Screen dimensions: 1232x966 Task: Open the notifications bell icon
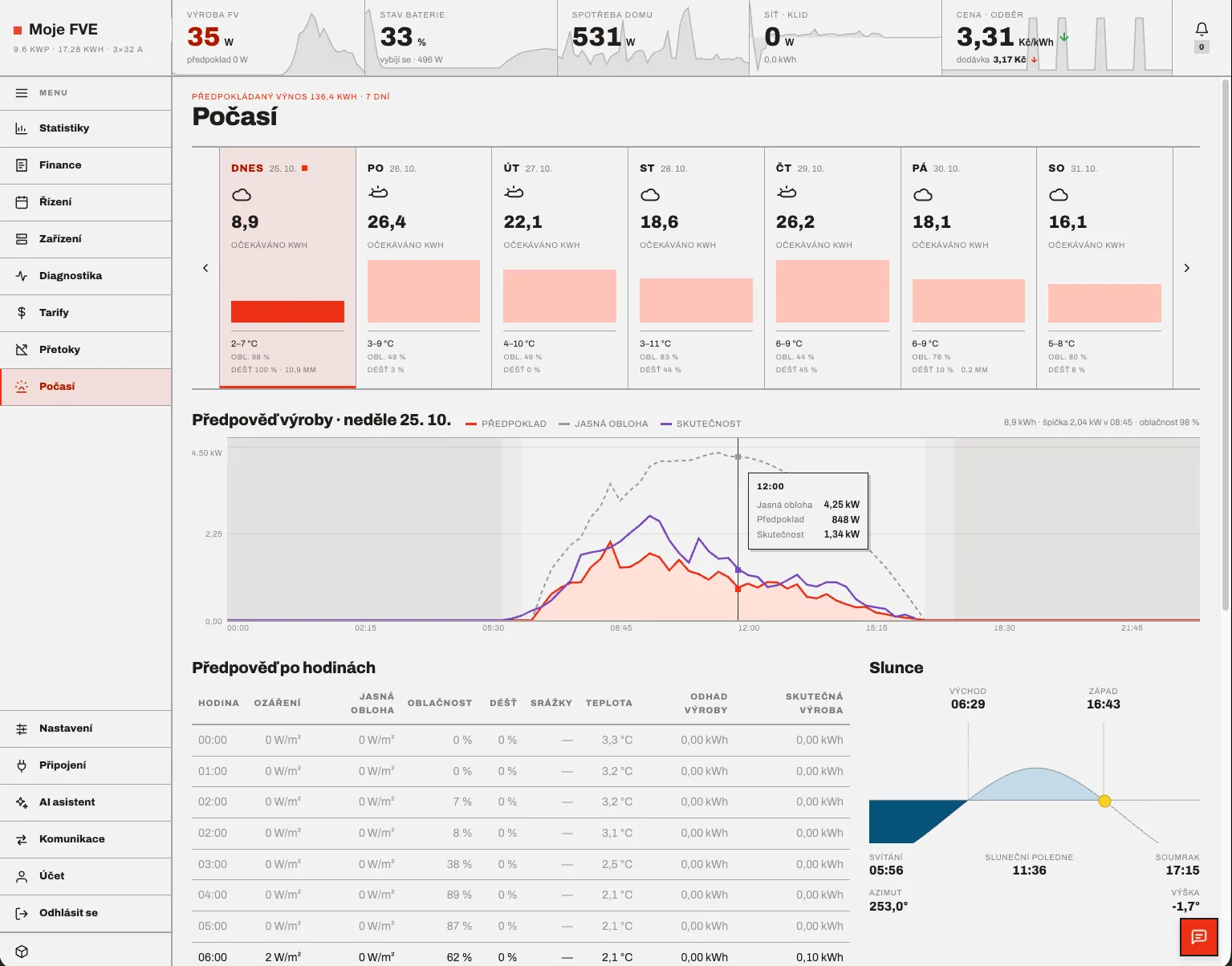[x=1202, y=30]
